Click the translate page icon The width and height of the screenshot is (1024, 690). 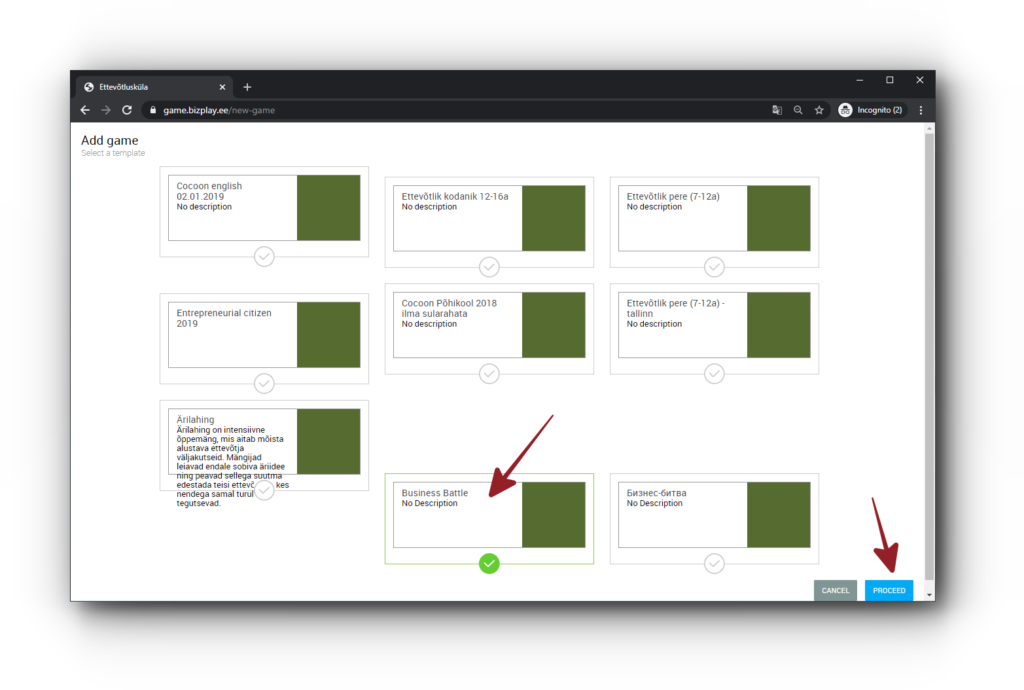(776, 110)
